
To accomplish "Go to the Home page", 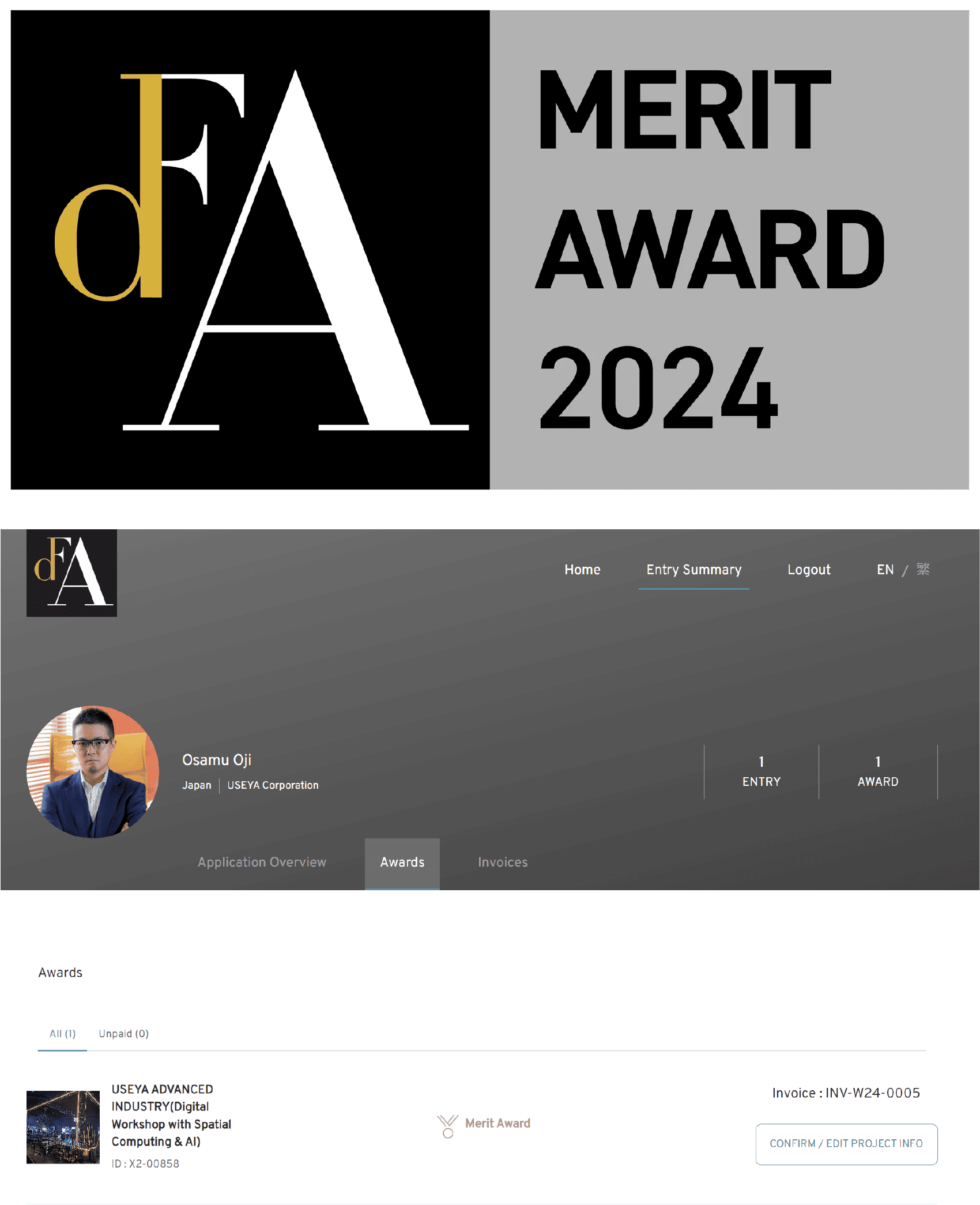I will pos(582,570).
